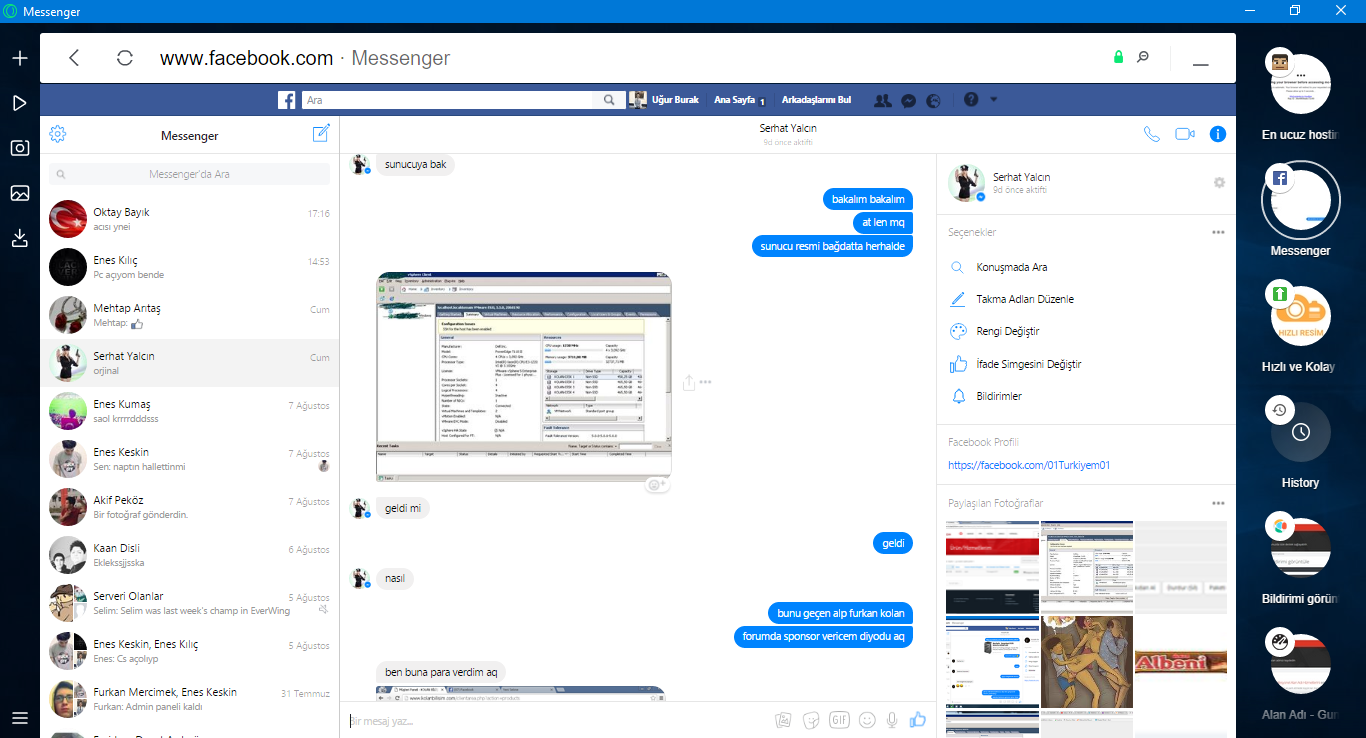Open the facebook.com/01Turkiyem01 profile link

(1029, 465)
